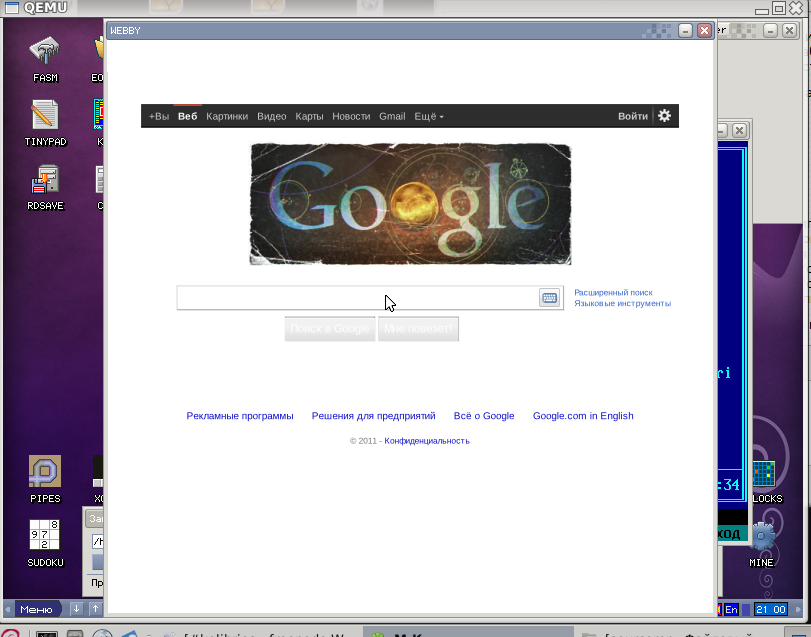This screenshot has height=637, width=811.
Task: Open the SUDOKU game icon
Action: pyautogui.click(x=45, y=535)
